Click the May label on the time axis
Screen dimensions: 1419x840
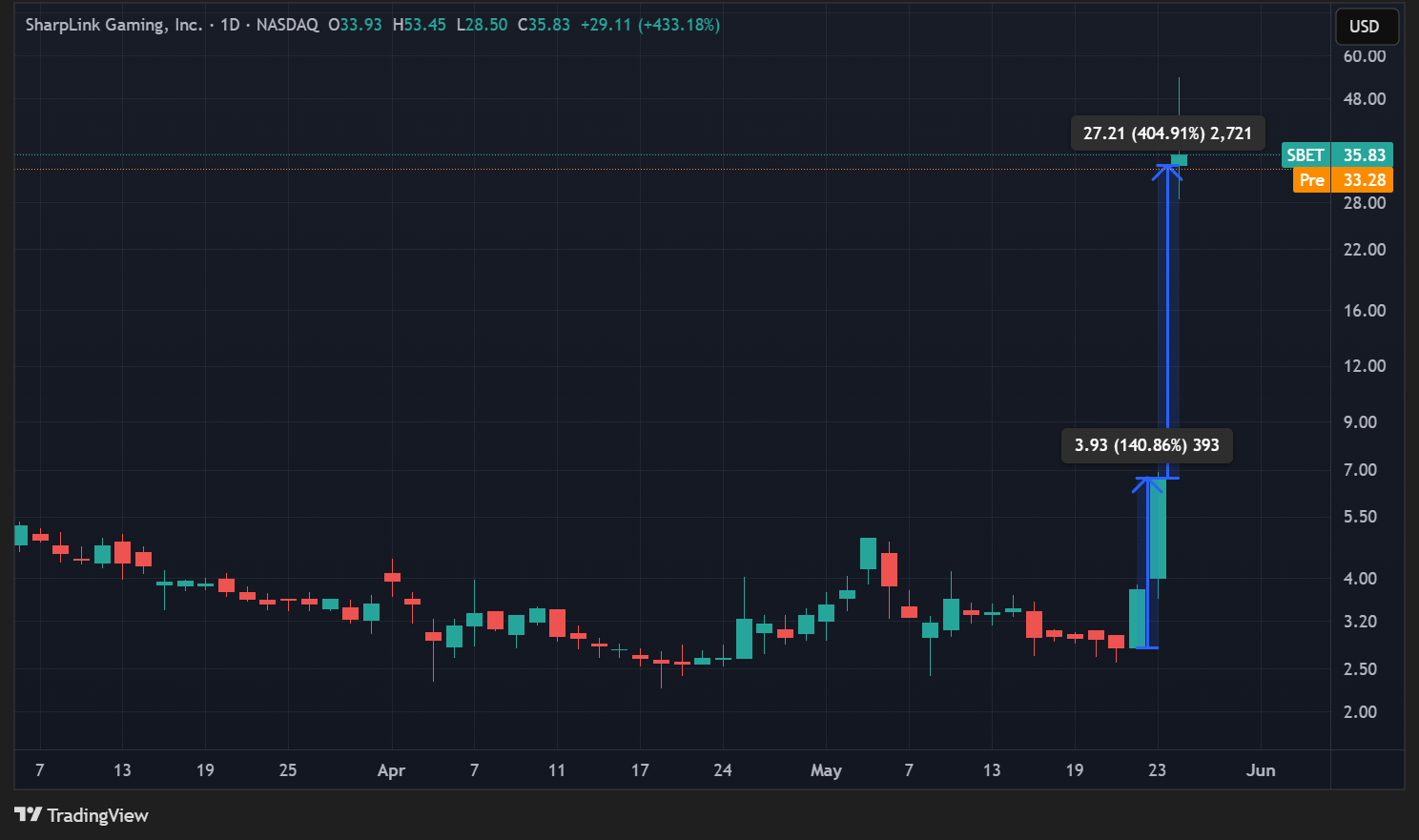[826, 770]
